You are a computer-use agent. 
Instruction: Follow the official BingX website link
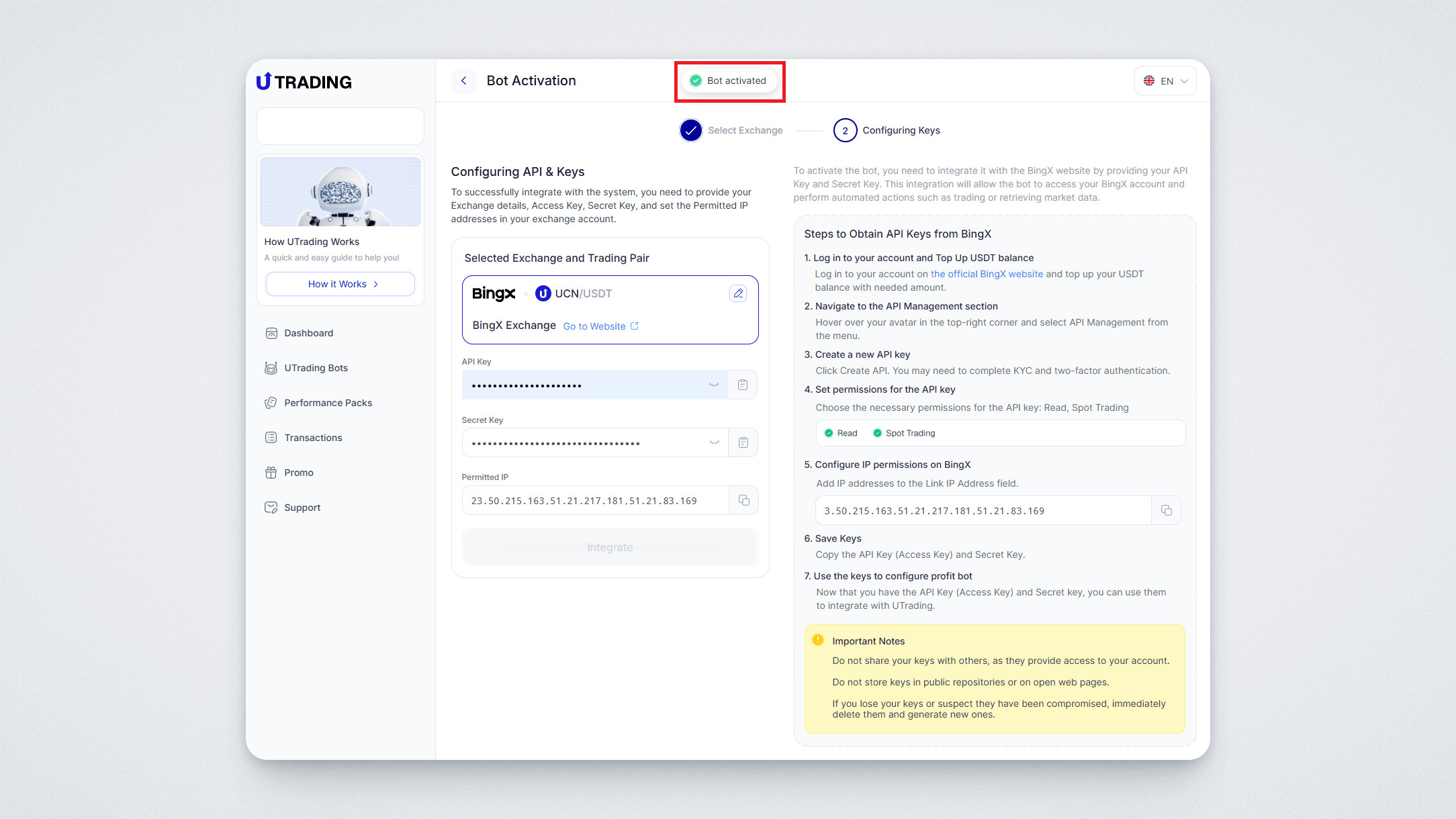point(986,274)
